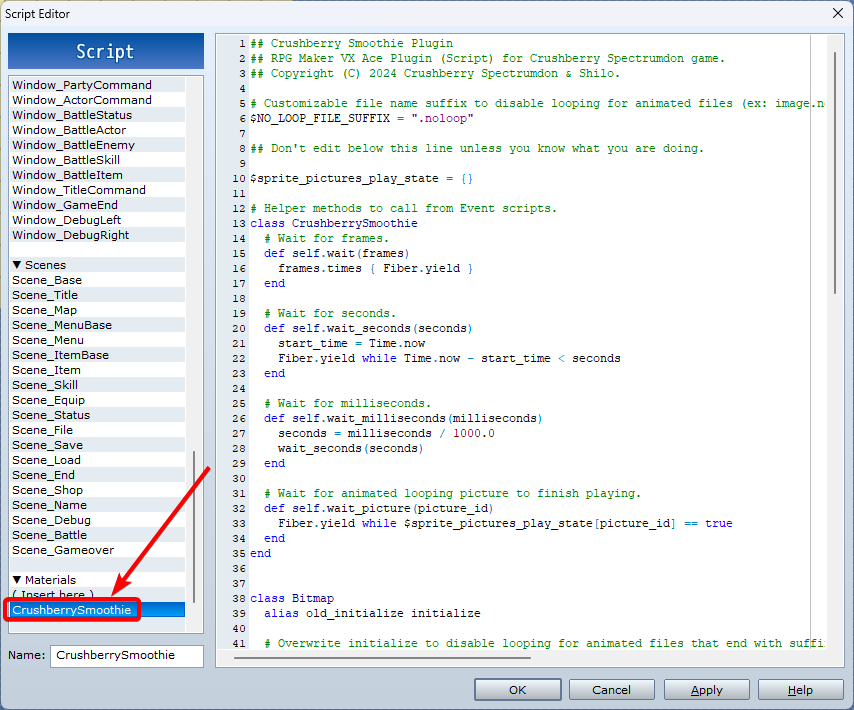Select Scene_Item script
The height and width of the screenshot is (710, 854).
point(98,370)
